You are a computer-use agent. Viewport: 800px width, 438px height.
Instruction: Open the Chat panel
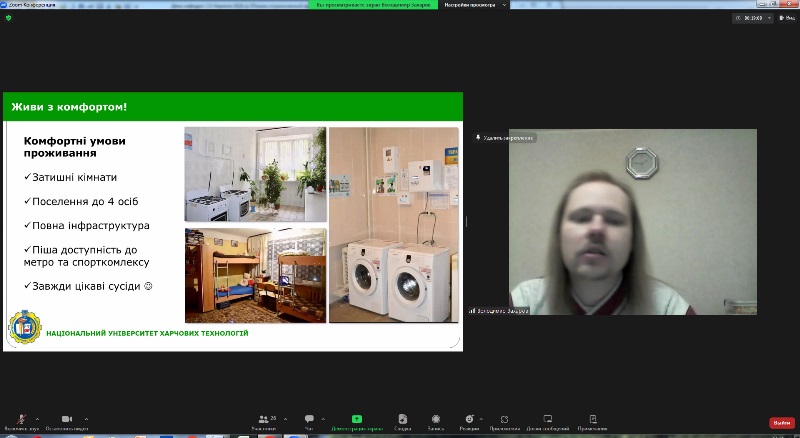309,422
